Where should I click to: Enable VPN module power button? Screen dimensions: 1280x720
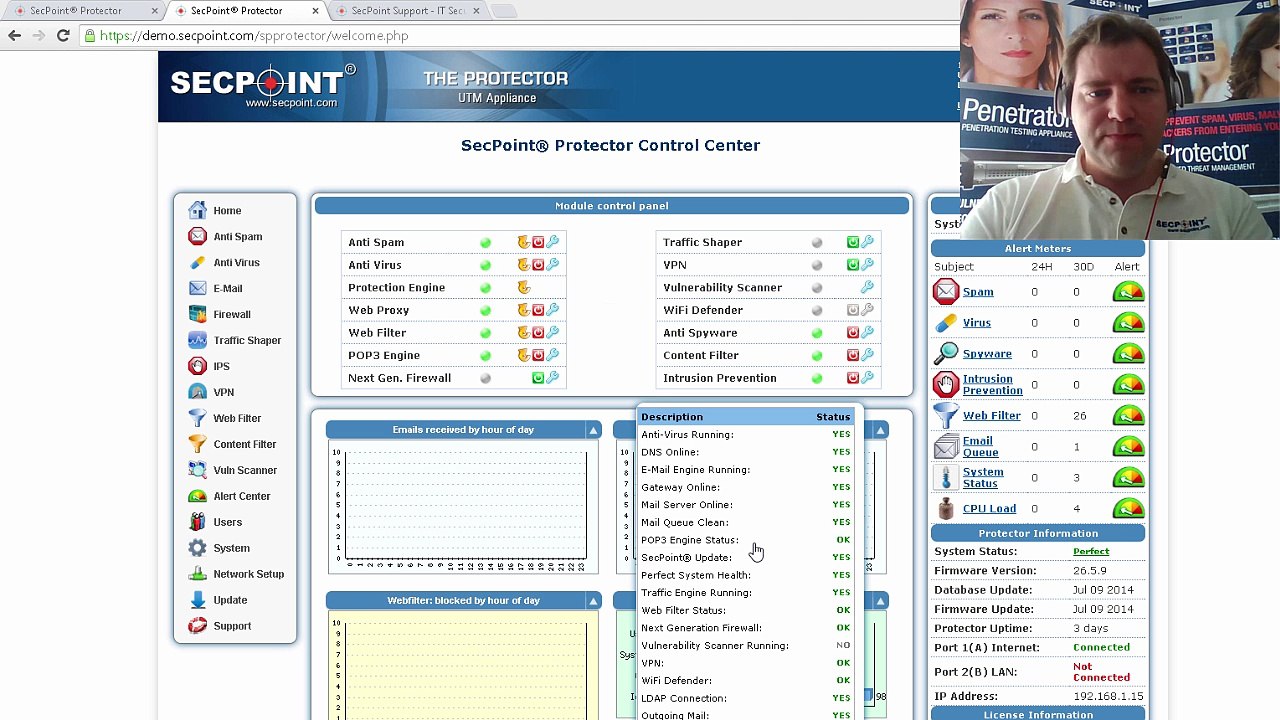point(853,265)
